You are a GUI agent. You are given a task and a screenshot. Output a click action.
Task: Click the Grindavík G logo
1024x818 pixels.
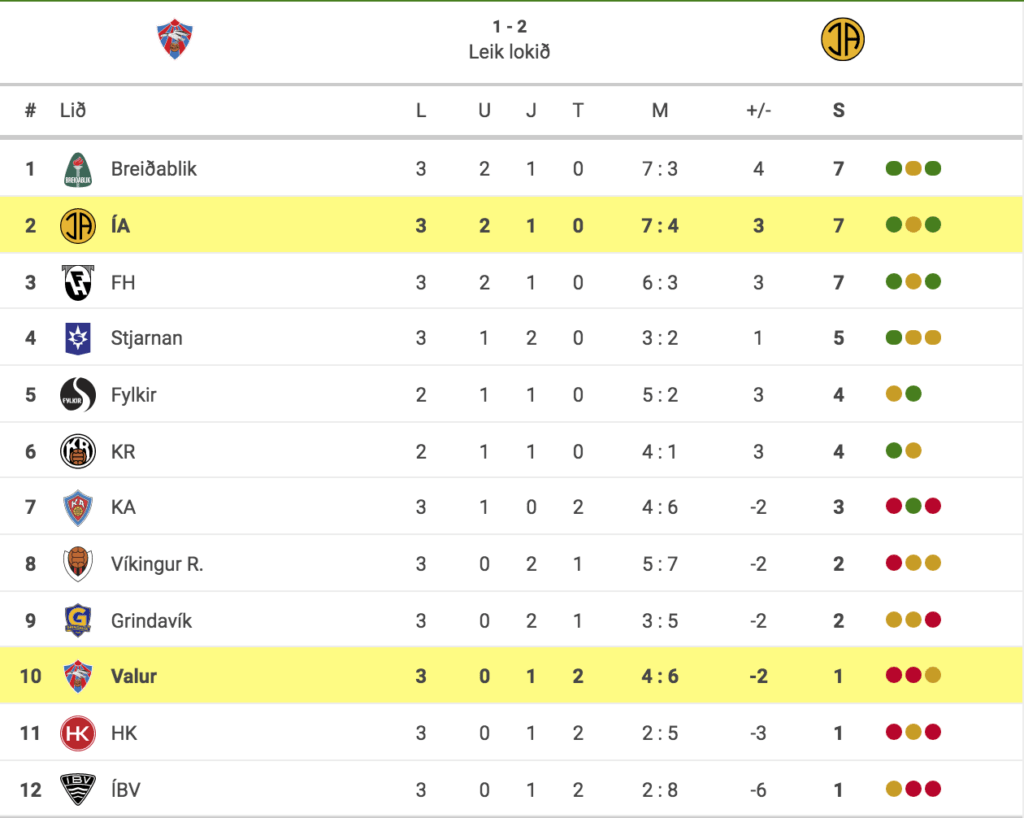[x=78, y=620]
